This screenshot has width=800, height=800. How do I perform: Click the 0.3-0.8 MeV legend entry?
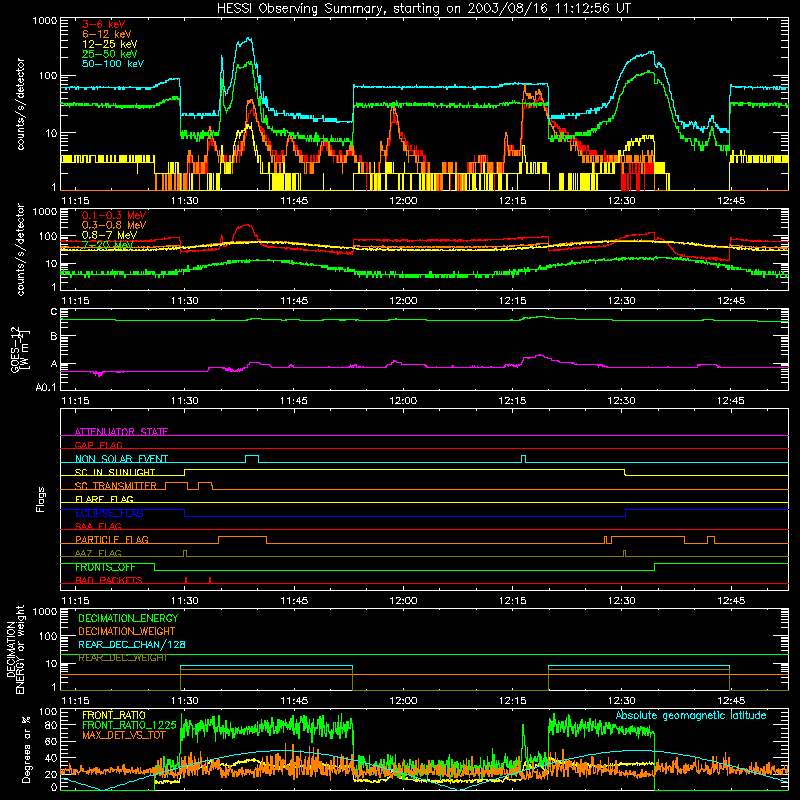(114, 225)
